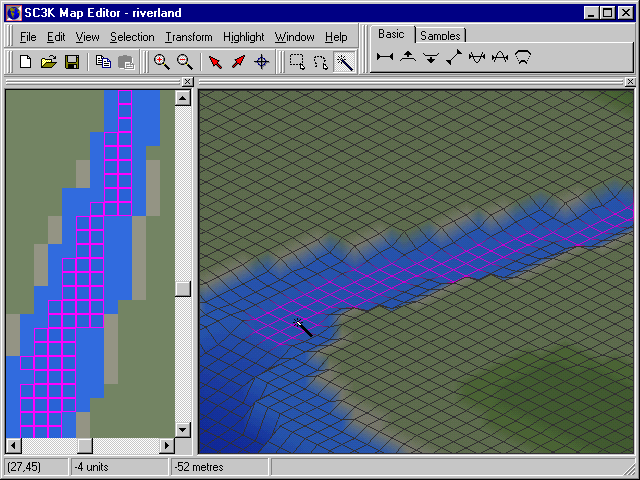This screenshot has width=640, height=480.
Task: Zoom out of the map
Action: (x=184, y=62)
